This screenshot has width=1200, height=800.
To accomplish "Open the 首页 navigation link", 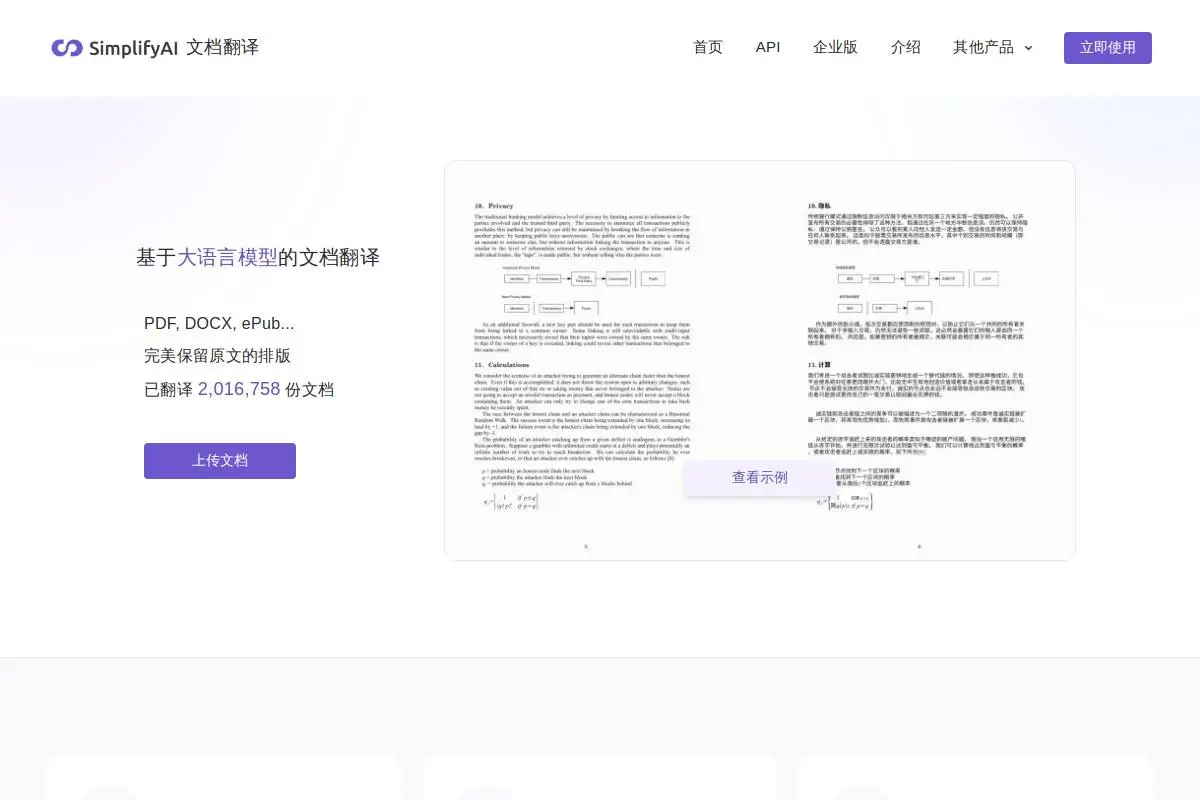I will 708,47.
